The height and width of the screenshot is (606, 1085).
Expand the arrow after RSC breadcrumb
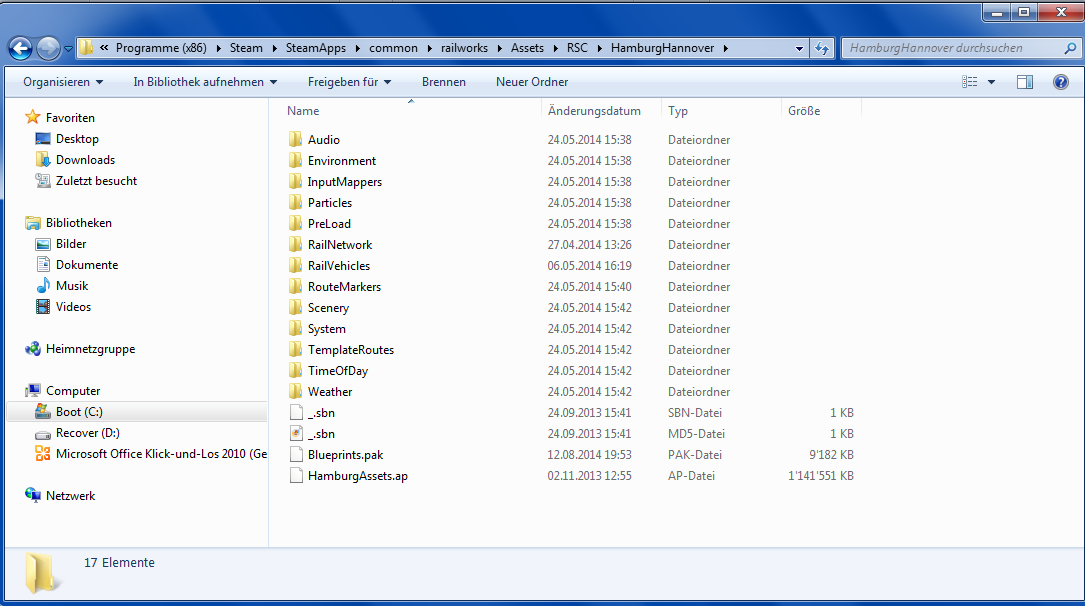599,48
